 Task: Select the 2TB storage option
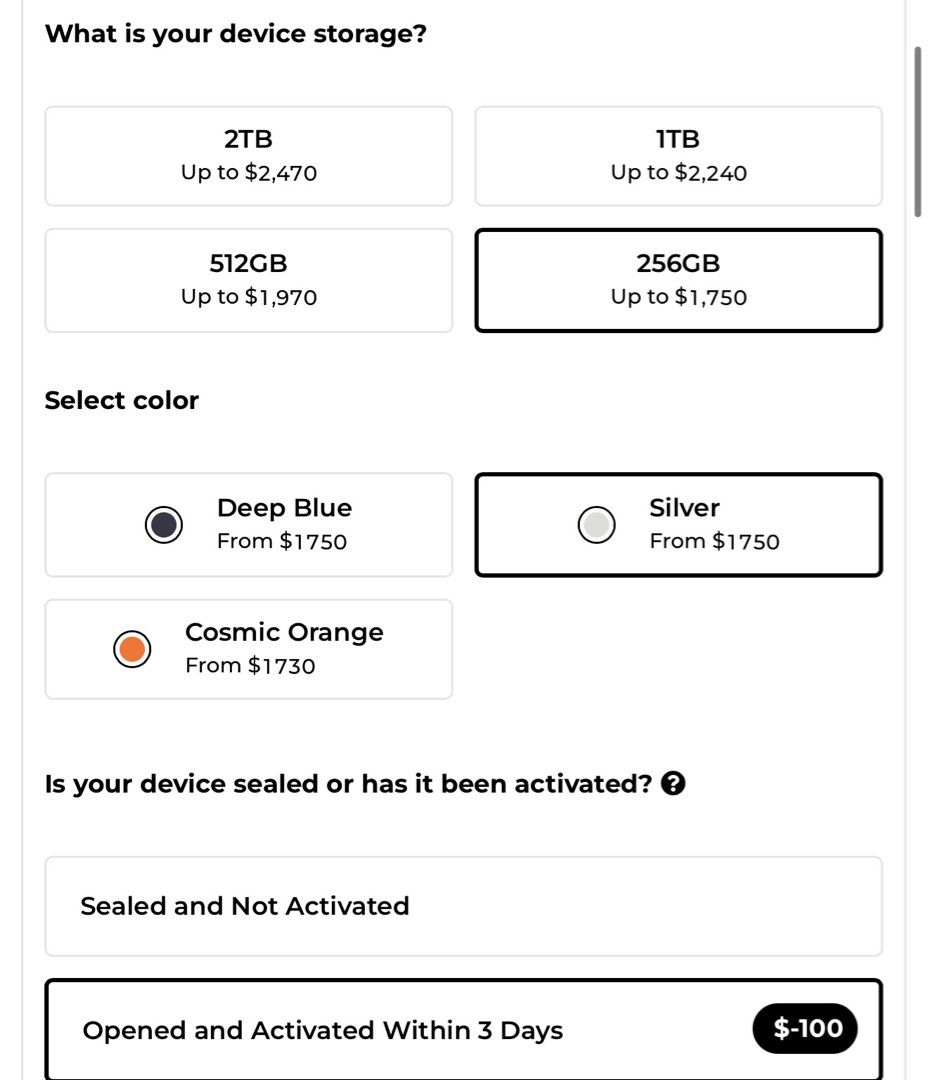(x=248, y=156)
